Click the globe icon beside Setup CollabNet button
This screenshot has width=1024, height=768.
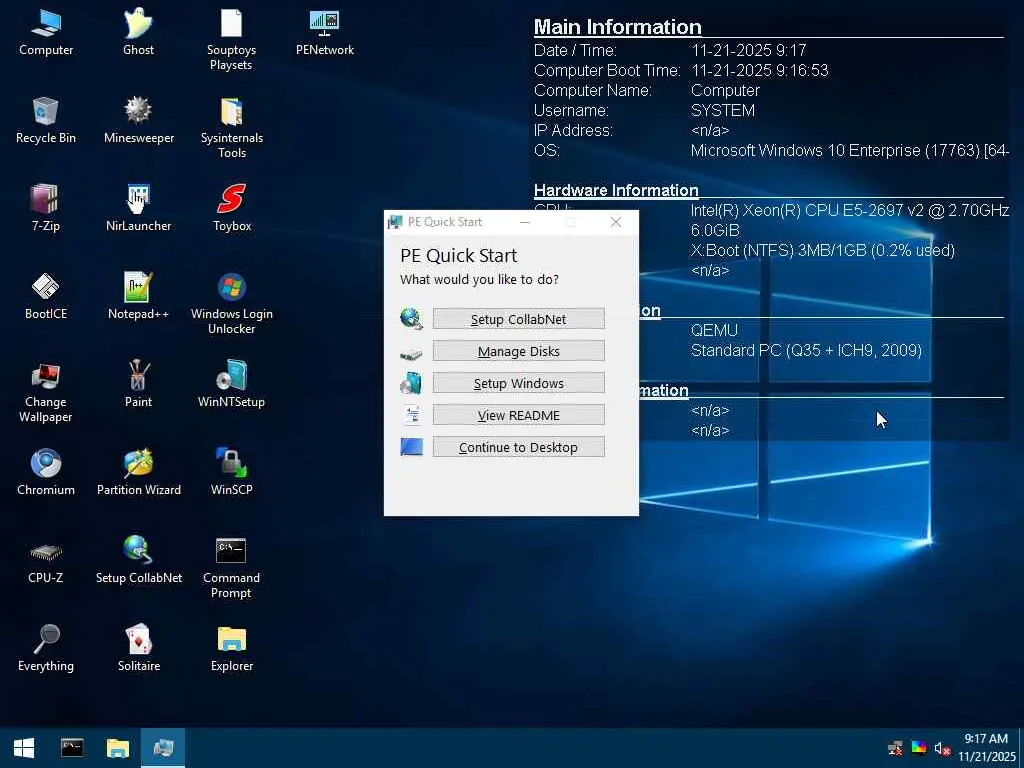411,319
